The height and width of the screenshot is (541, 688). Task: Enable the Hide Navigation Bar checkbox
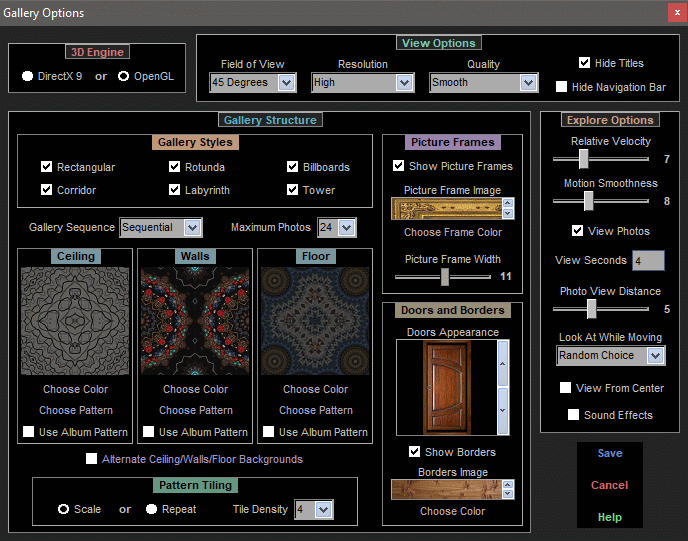562,87
